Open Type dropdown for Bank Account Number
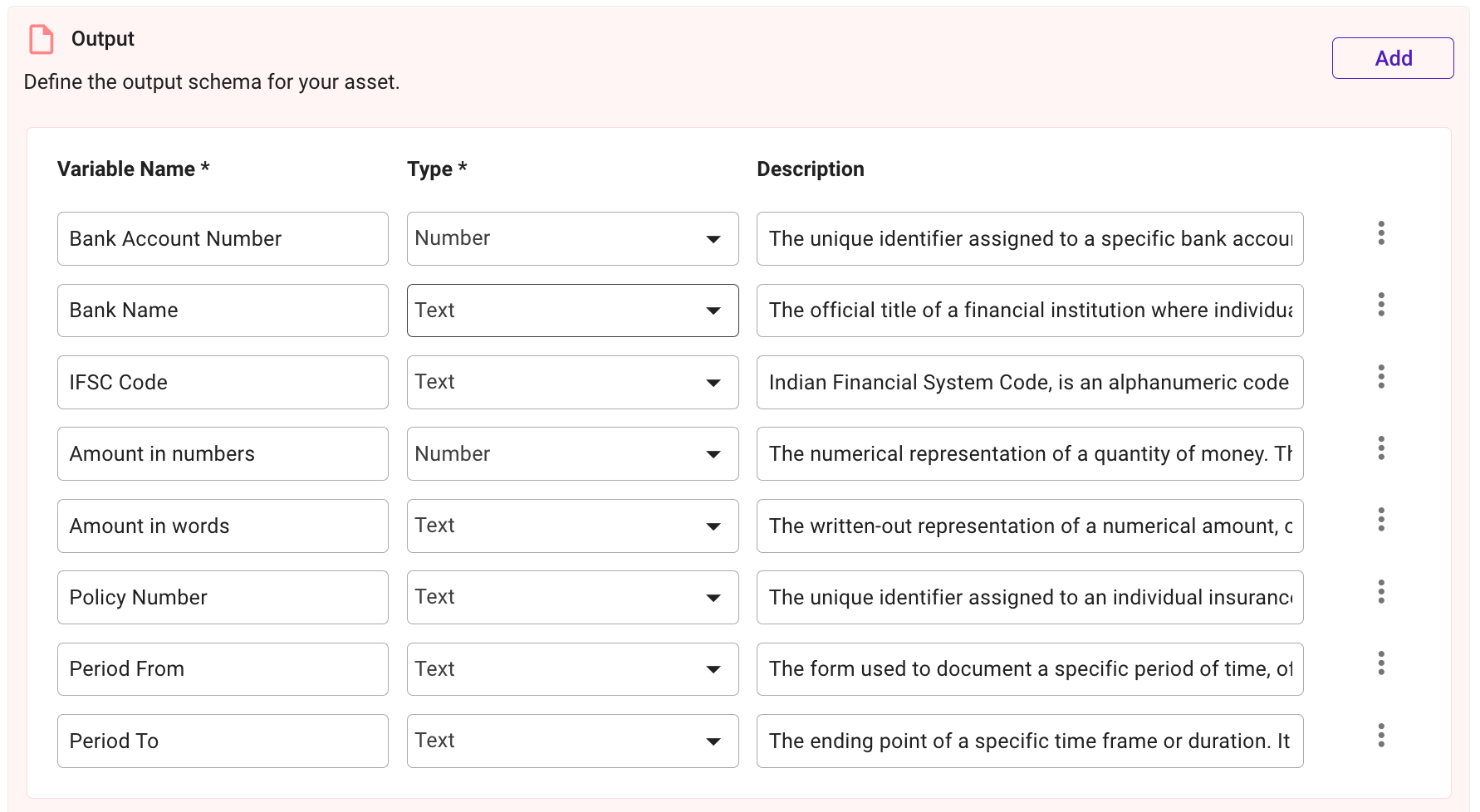The height and width of the screenshot is (812, 1480). pyautogui.click(x=572, y=239)
